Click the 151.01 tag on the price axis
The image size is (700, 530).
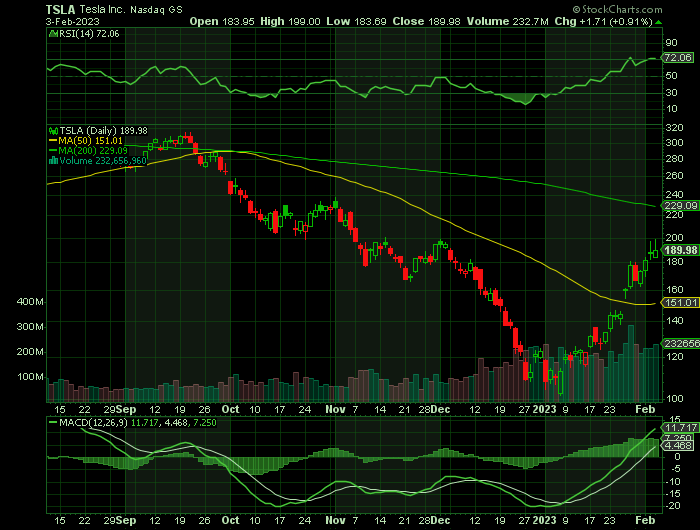click(x=680, y=303)
